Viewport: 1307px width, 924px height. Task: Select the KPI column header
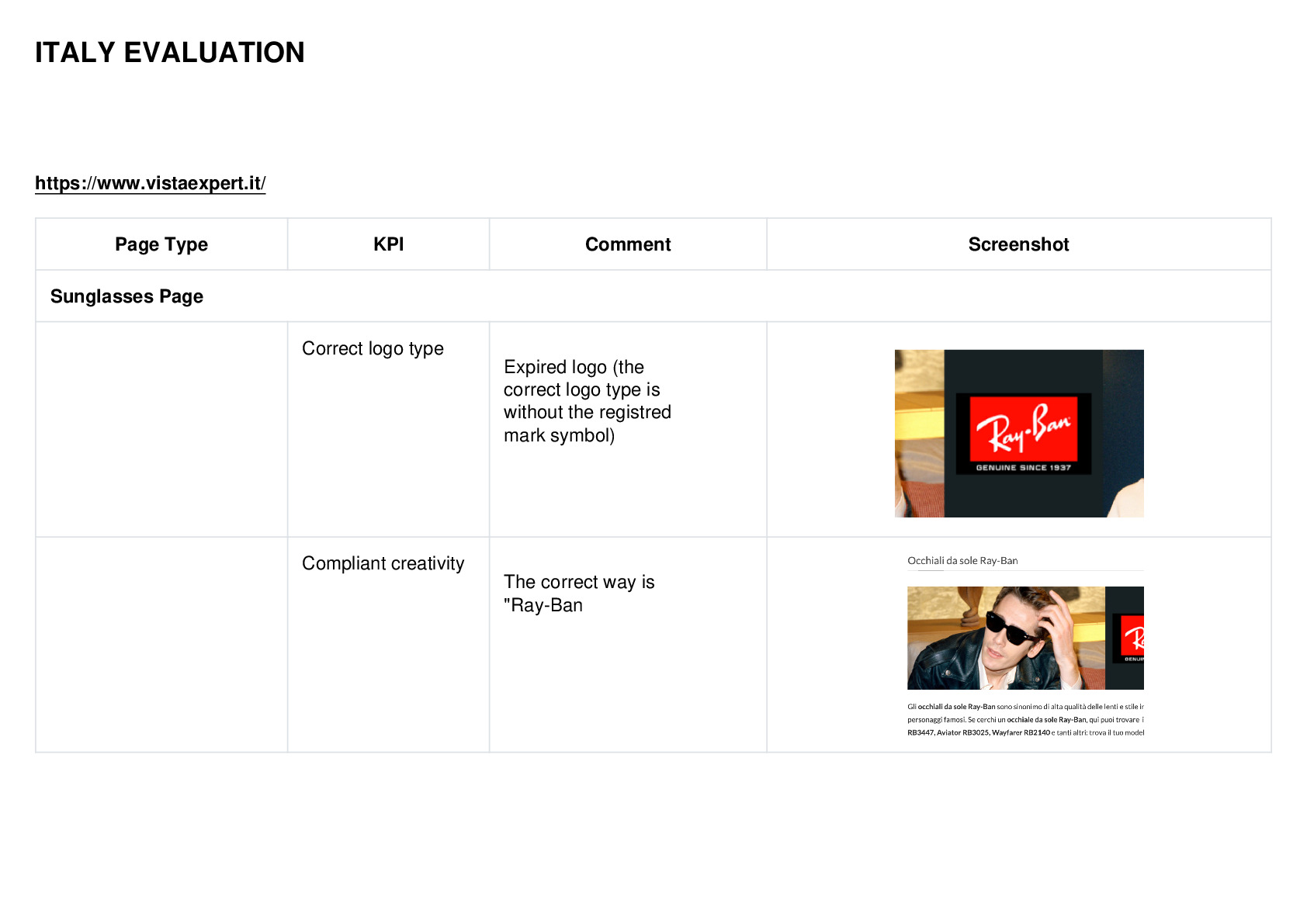click(389, 244)
